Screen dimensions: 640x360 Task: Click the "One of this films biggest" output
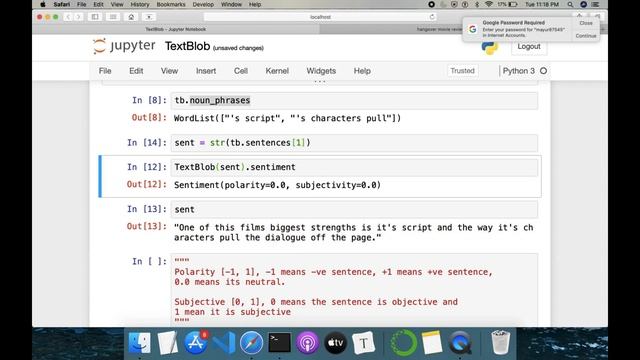[x=353, y=233]
